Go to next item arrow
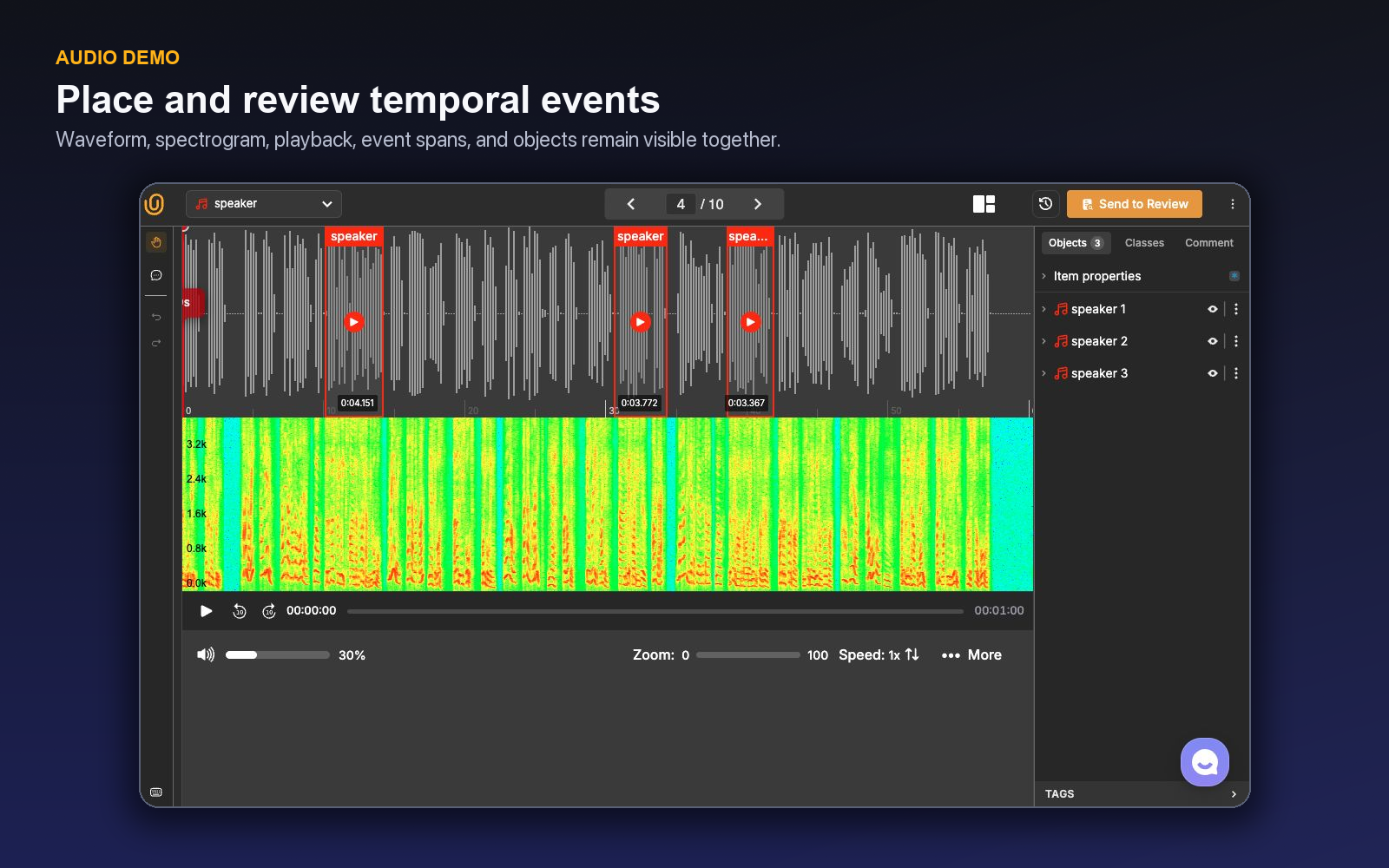This screenshot has height=868, width=1389. (x=758, y=204)
